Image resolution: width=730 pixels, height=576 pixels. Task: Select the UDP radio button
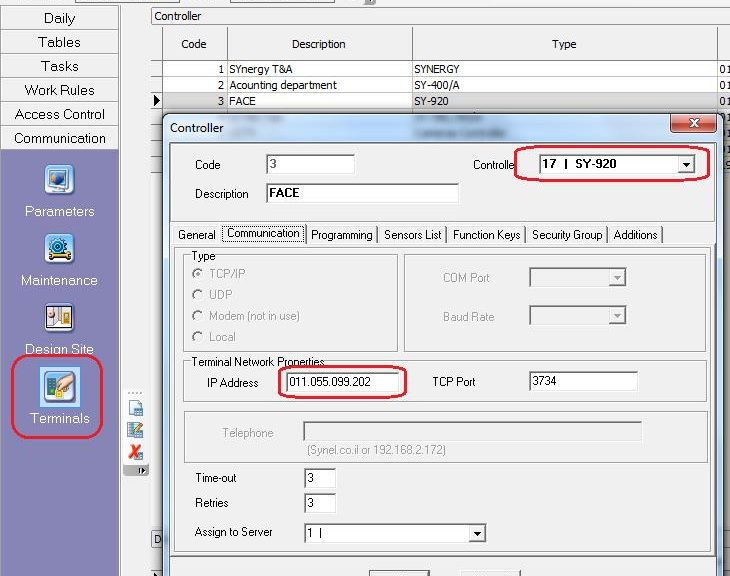(199, 294)
